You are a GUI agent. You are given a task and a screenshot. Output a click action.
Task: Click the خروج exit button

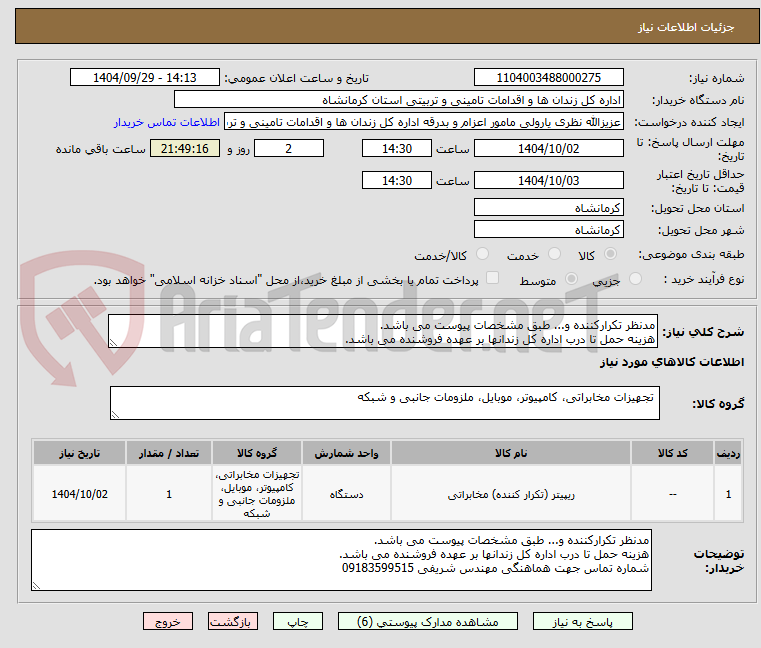[x=167, y=621]
